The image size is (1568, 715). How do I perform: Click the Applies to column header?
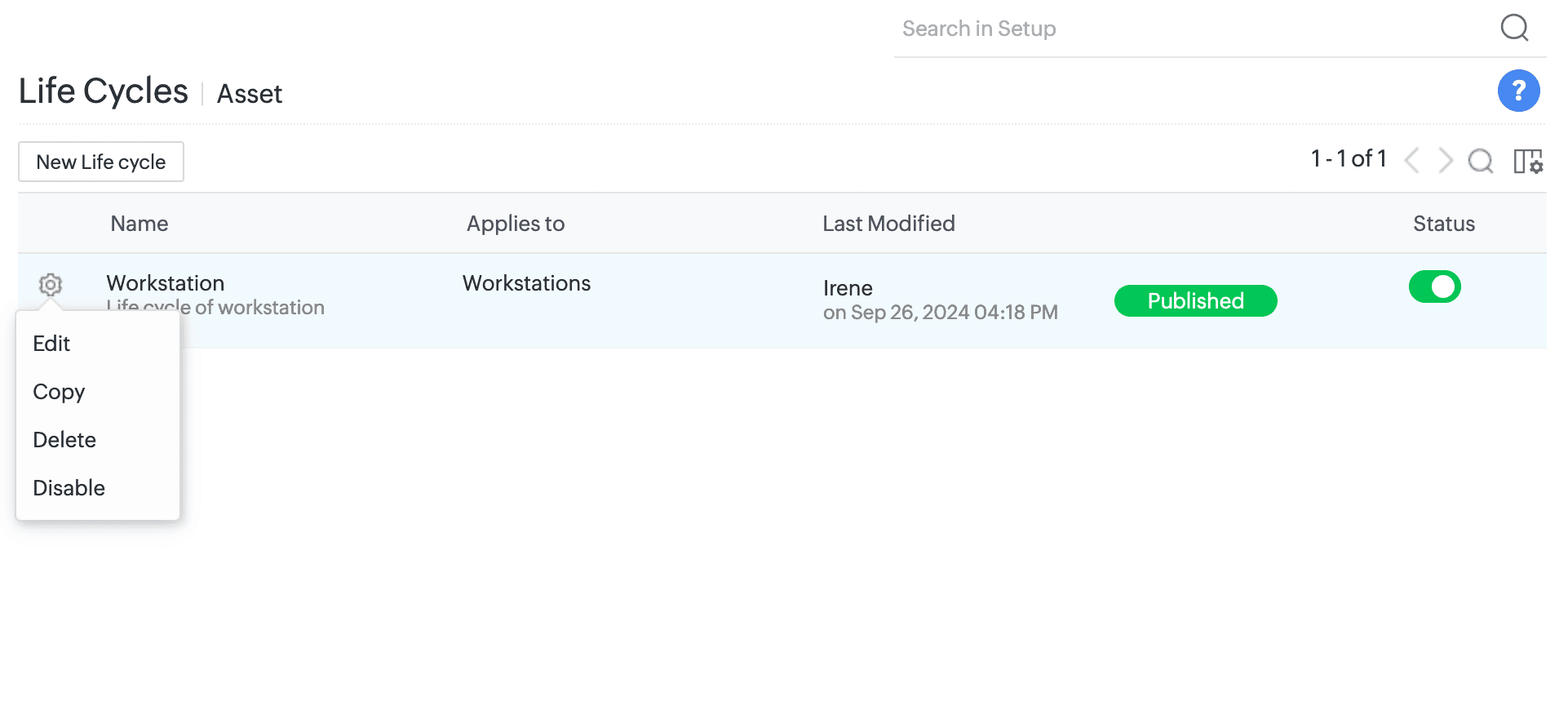[516, 224]
